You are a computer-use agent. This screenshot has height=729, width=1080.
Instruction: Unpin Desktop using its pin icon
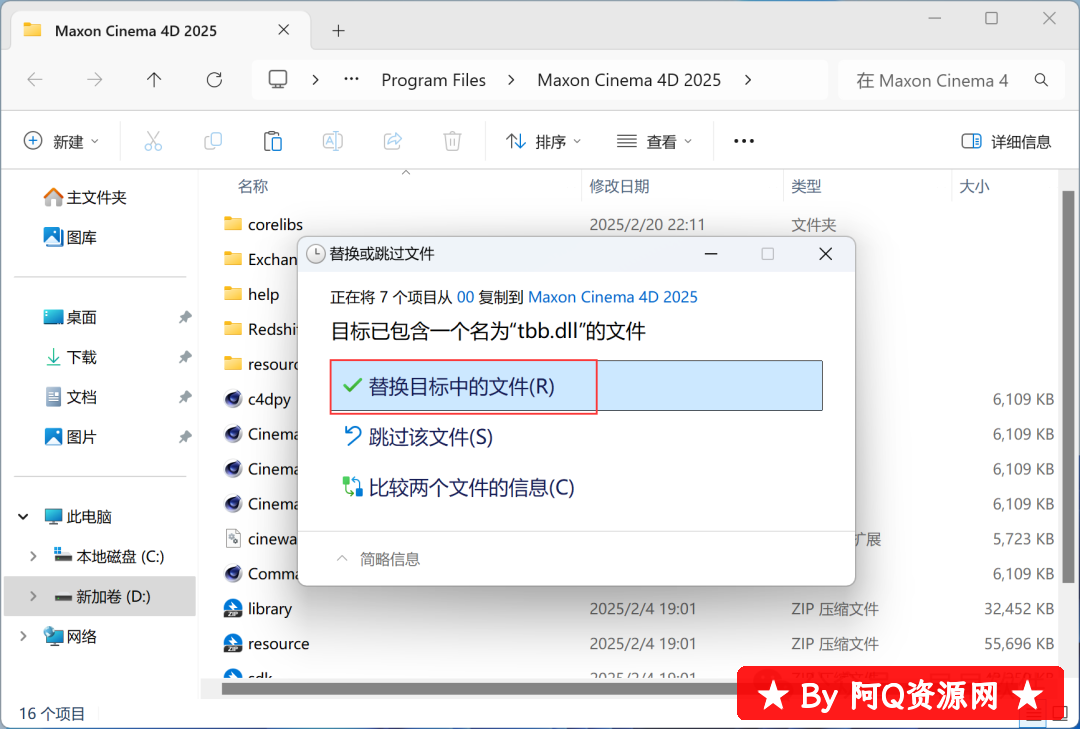(x=185, y=318)
